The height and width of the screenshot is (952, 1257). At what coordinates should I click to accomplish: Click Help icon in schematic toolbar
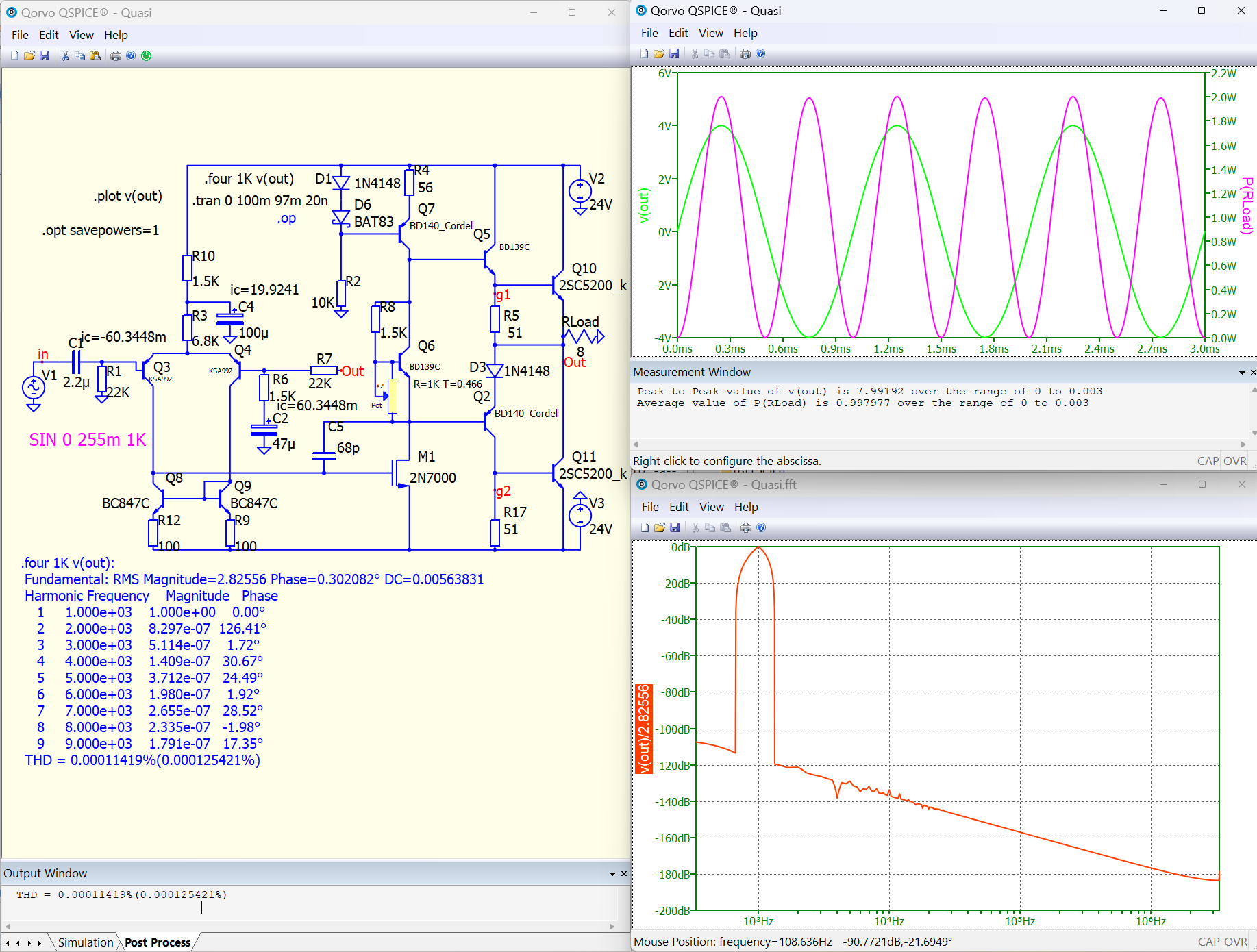point(131,55)
